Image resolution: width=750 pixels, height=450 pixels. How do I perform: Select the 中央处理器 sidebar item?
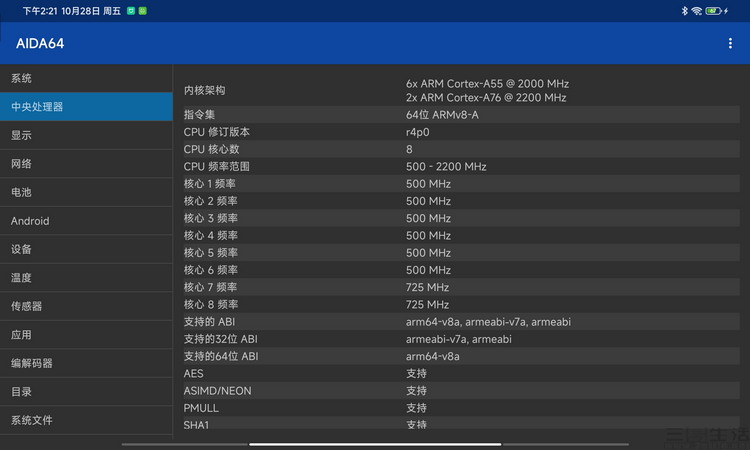click(86, 107)
